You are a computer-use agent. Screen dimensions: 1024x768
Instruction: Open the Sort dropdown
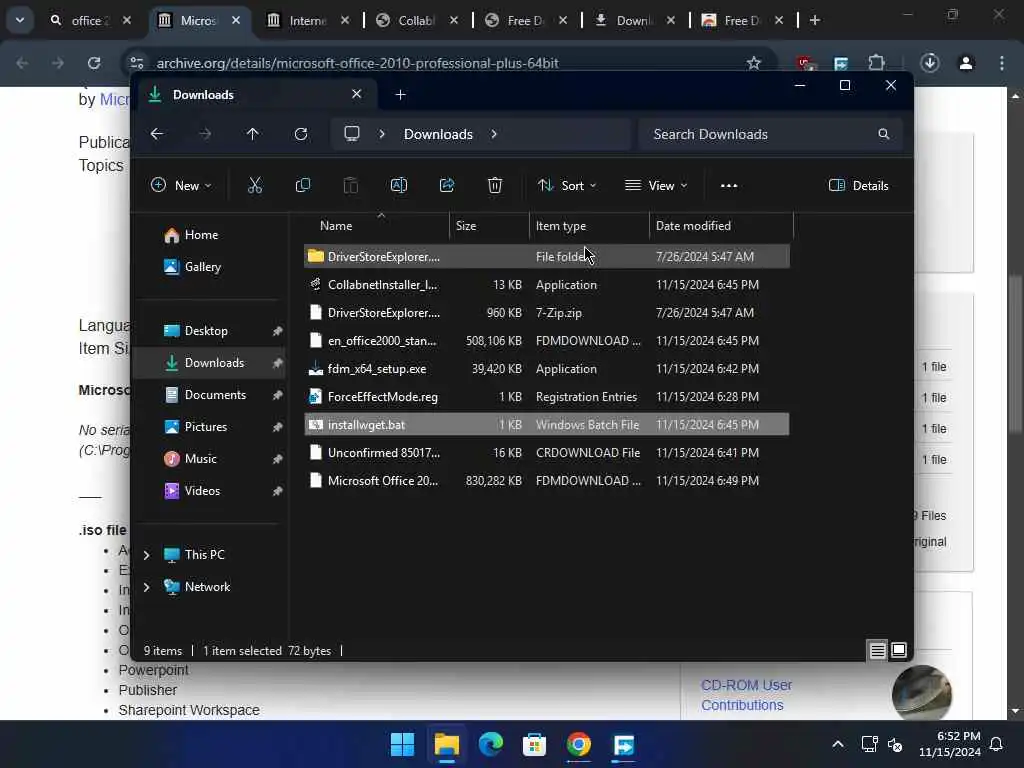pos(567,185)
